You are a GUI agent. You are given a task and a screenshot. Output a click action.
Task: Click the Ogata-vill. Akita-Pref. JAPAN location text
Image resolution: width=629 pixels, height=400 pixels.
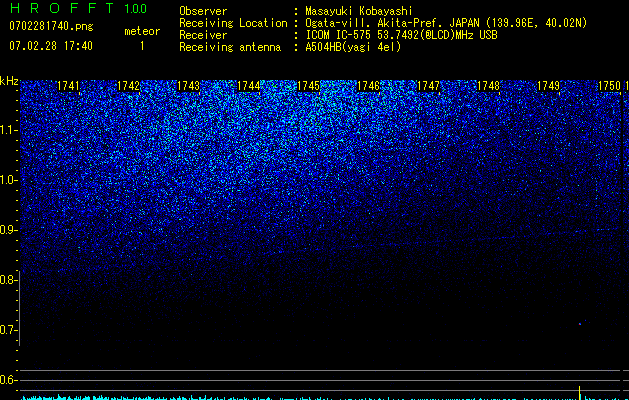446,23
